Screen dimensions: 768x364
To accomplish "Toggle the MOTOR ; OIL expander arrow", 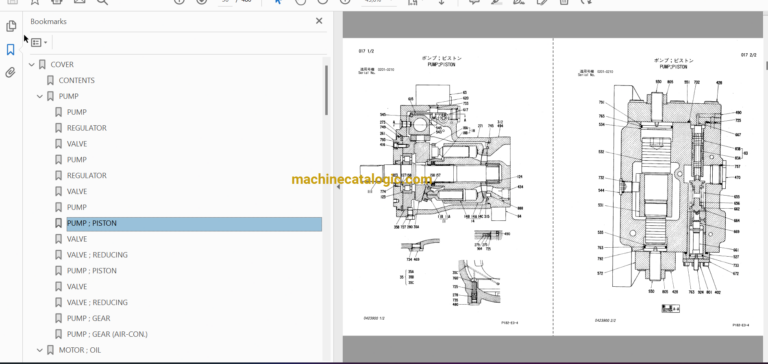I will click(40, 350).
